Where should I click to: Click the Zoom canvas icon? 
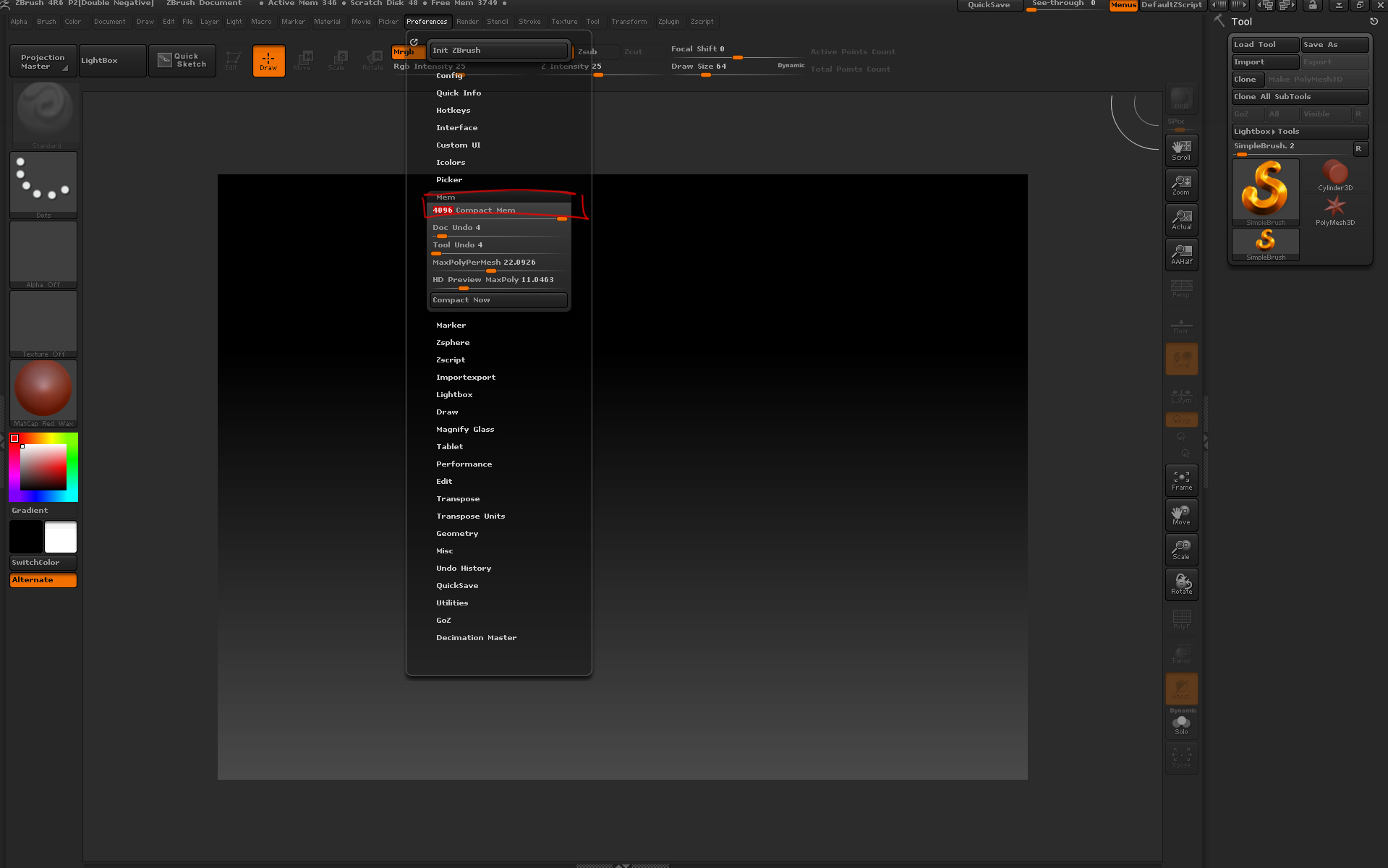coord(1181,185)
